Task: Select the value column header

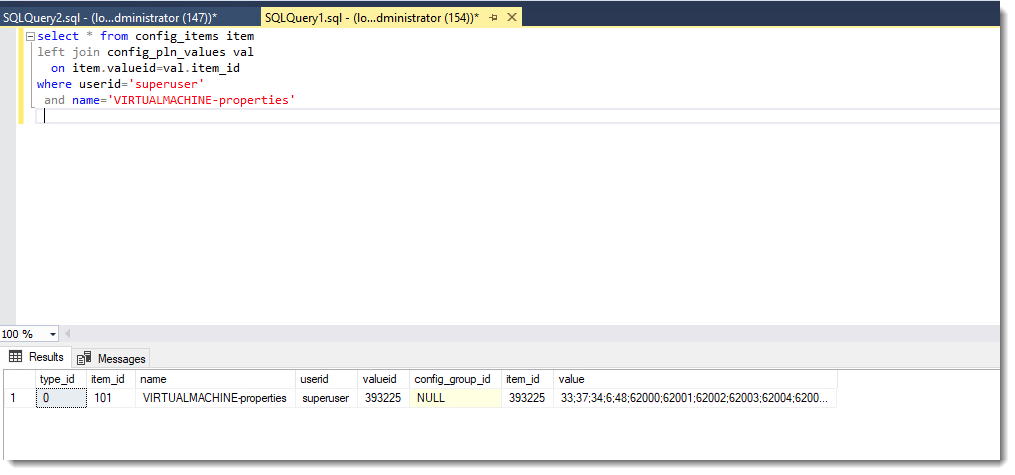Action: point(696,379)
